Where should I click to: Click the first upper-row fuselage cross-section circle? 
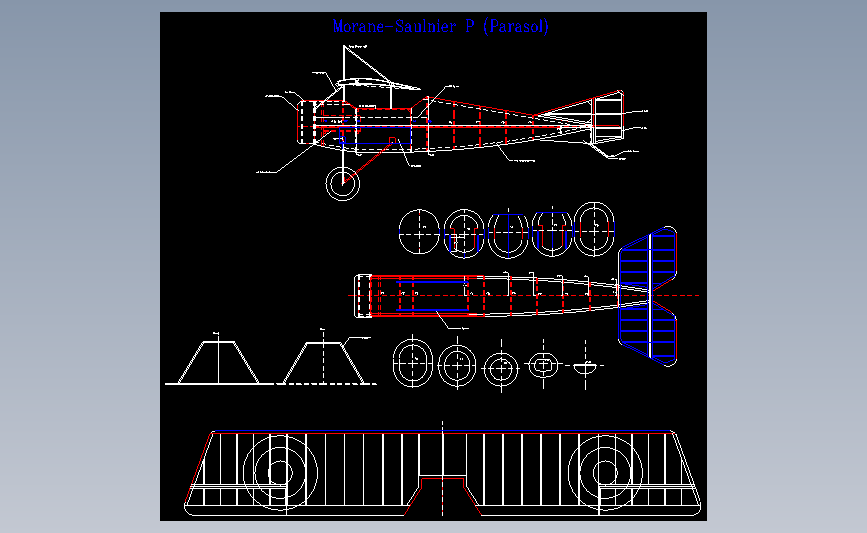click(x=419, y=232)
